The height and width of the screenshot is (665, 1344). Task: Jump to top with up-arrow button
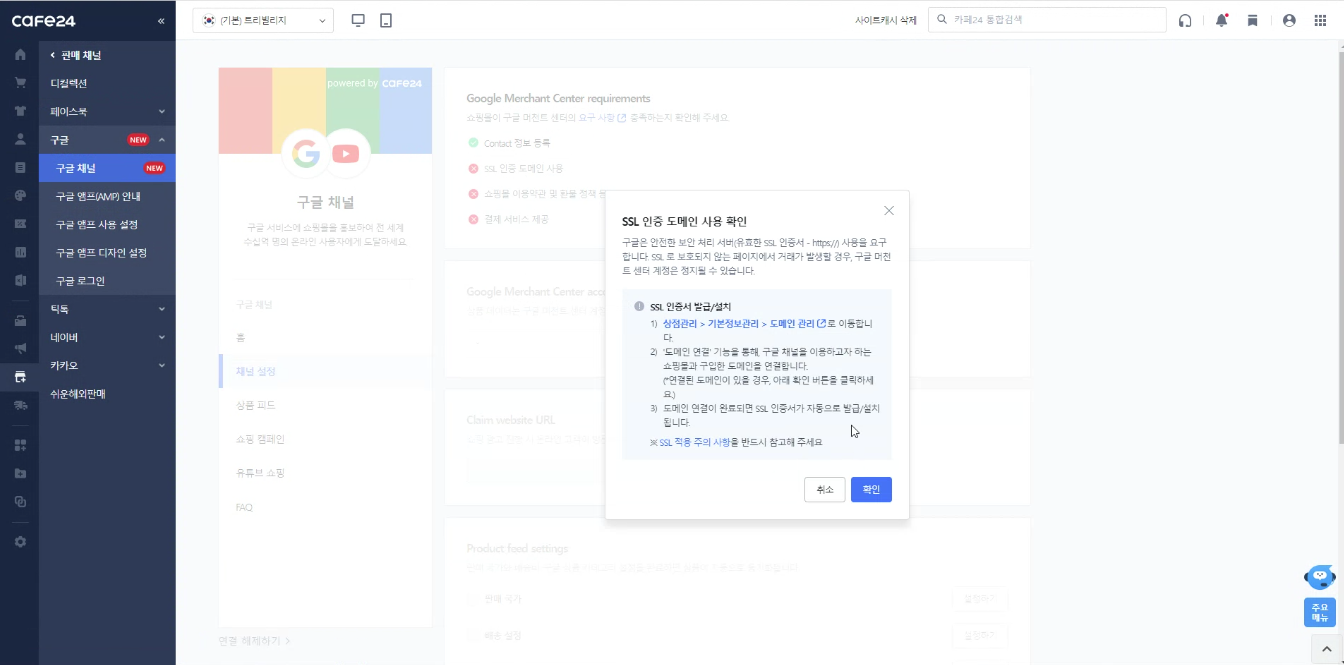tap(1326, 649)
